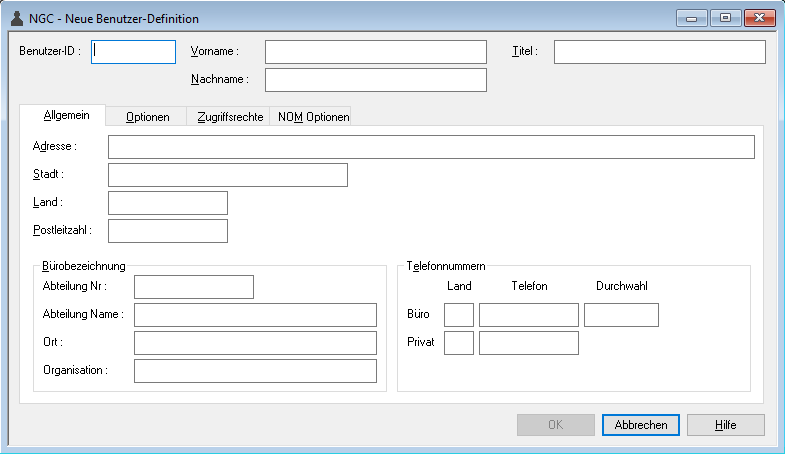Click the Organisation text field
Viewport: 785px width, 454px height.
point(255,371)
